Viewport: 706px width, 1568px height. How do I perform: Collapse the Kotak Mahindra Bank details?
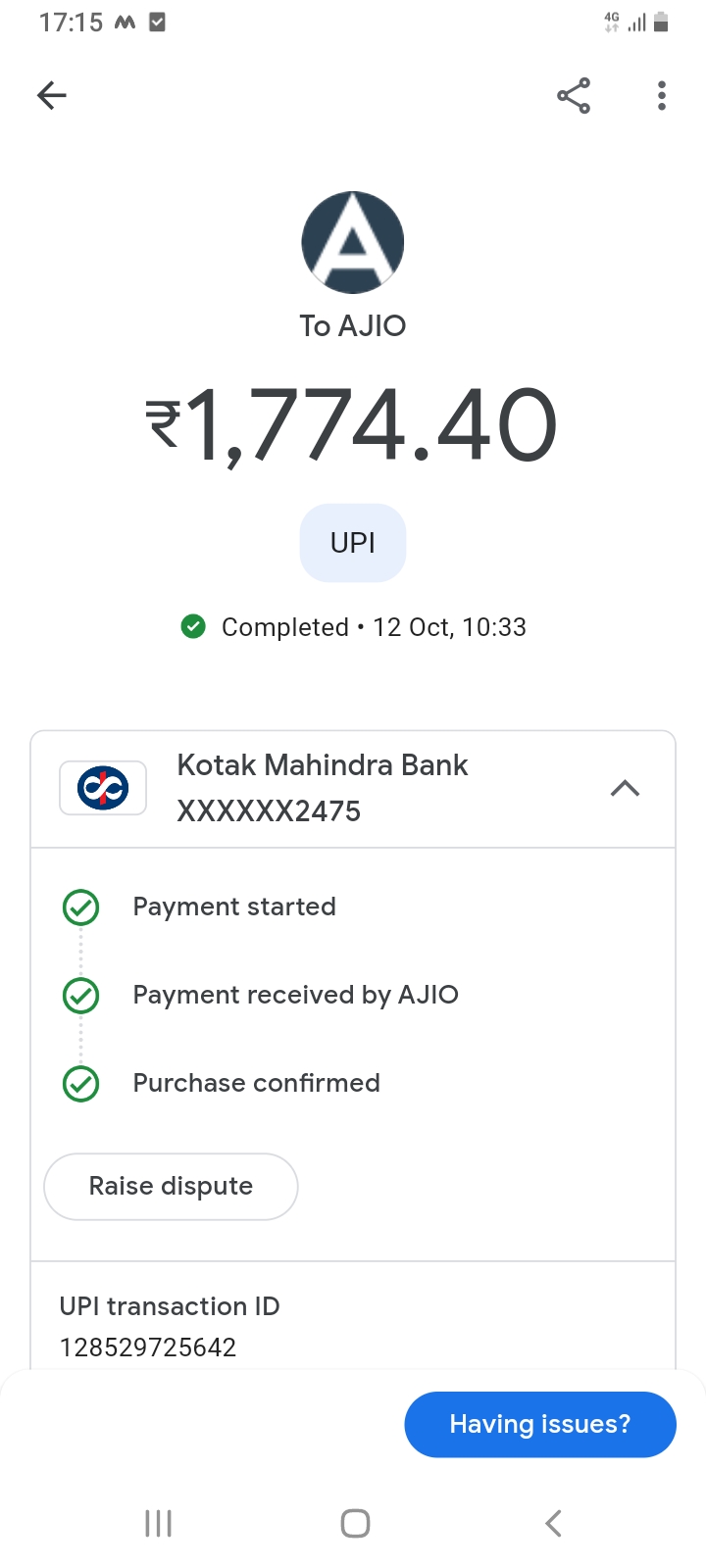pyautogui.click(x=625, y=789)
